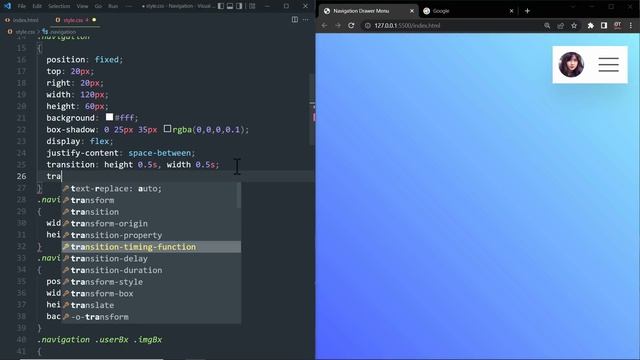Select the transition suggestion
The height and width of the screenshot is (360, 640).
click(151, 212)
